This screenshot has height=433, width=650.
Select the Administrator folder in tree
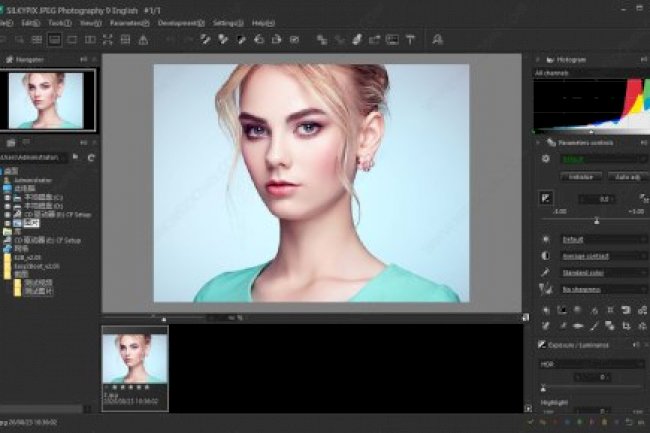pyautogui.click(x=31, y=181)
